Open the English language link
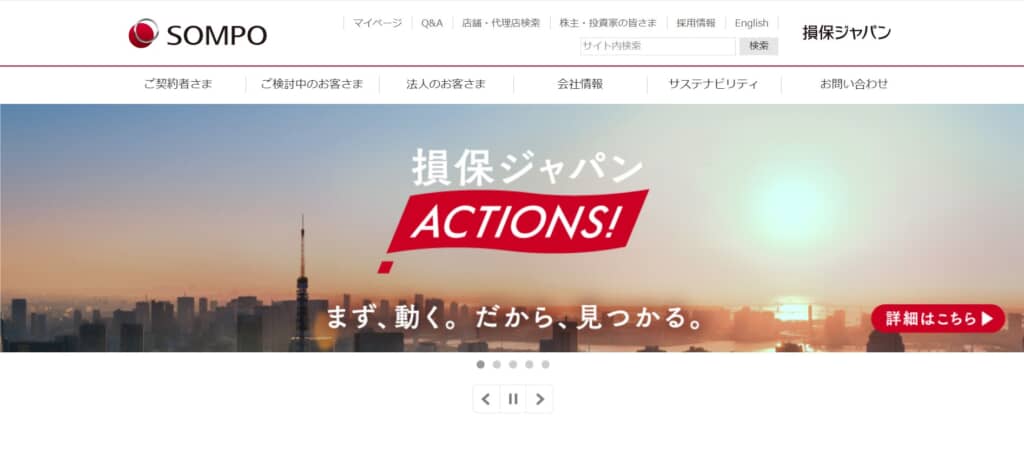 point(752,23)
